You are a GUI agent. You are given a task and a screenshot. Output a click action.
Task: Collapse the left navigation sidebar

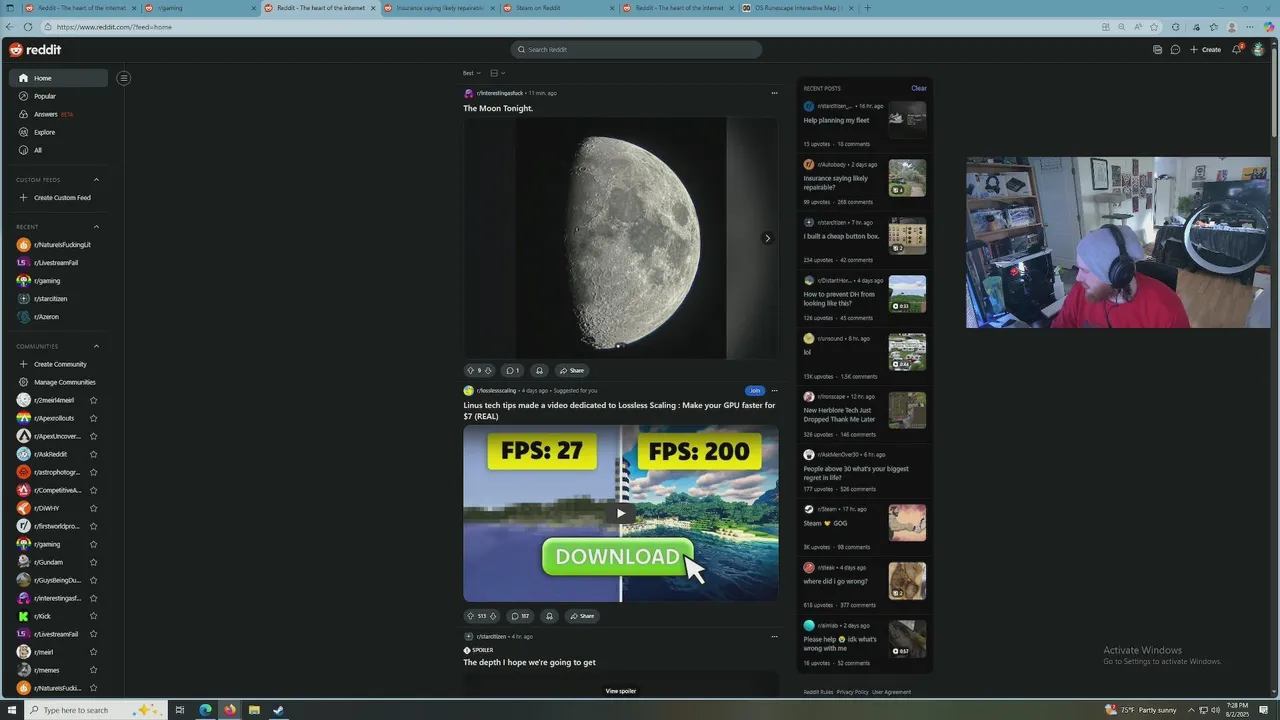pyautogui.click(x=124, y=78)
